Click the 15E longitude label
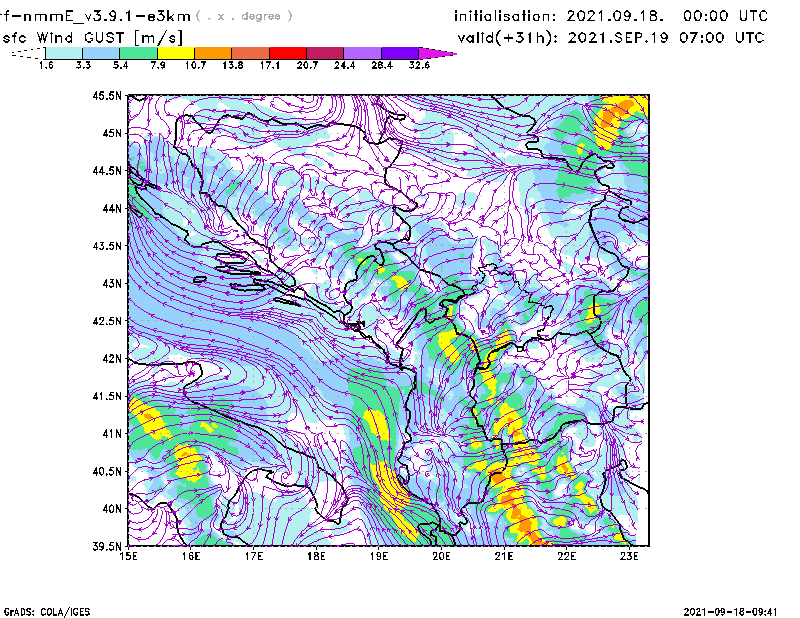The width and height of the screenshot is (800, 618). pyautogui.click(x=128, y=556)
